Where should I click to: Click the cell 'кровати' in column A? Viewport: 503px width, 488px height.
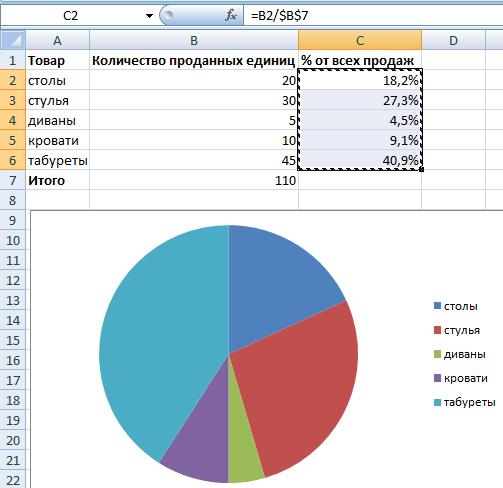58,140
